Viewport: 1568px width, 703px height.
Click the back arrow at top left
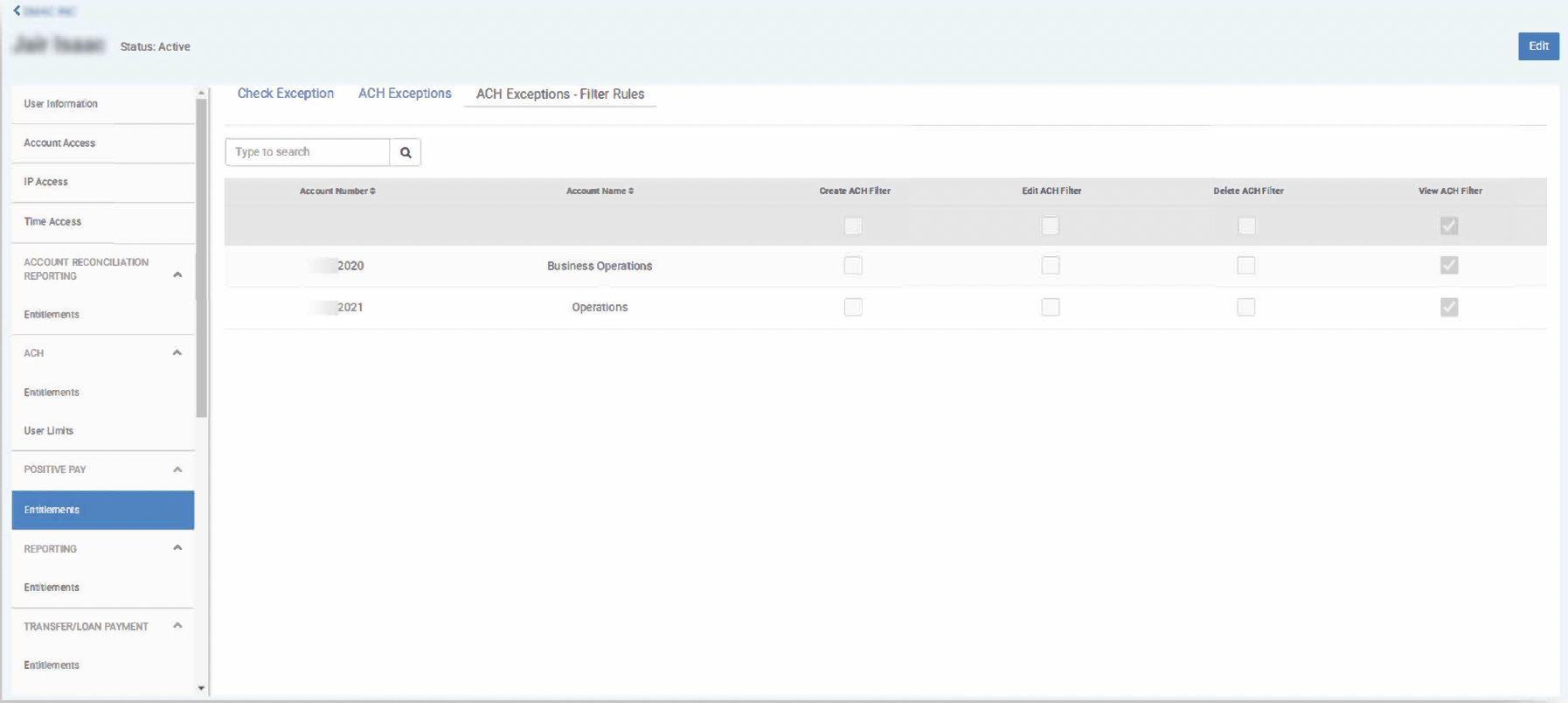[17, 10]
